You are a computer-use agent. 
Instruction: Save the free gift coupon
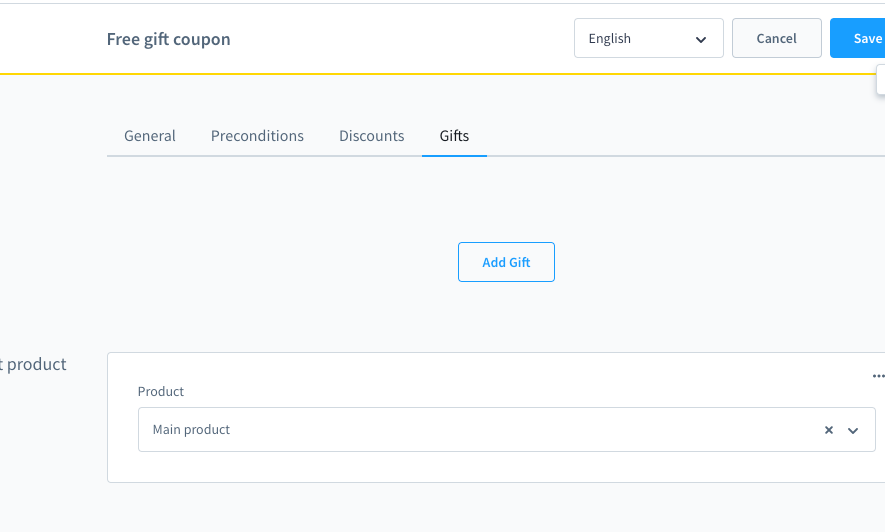(864, 39)
